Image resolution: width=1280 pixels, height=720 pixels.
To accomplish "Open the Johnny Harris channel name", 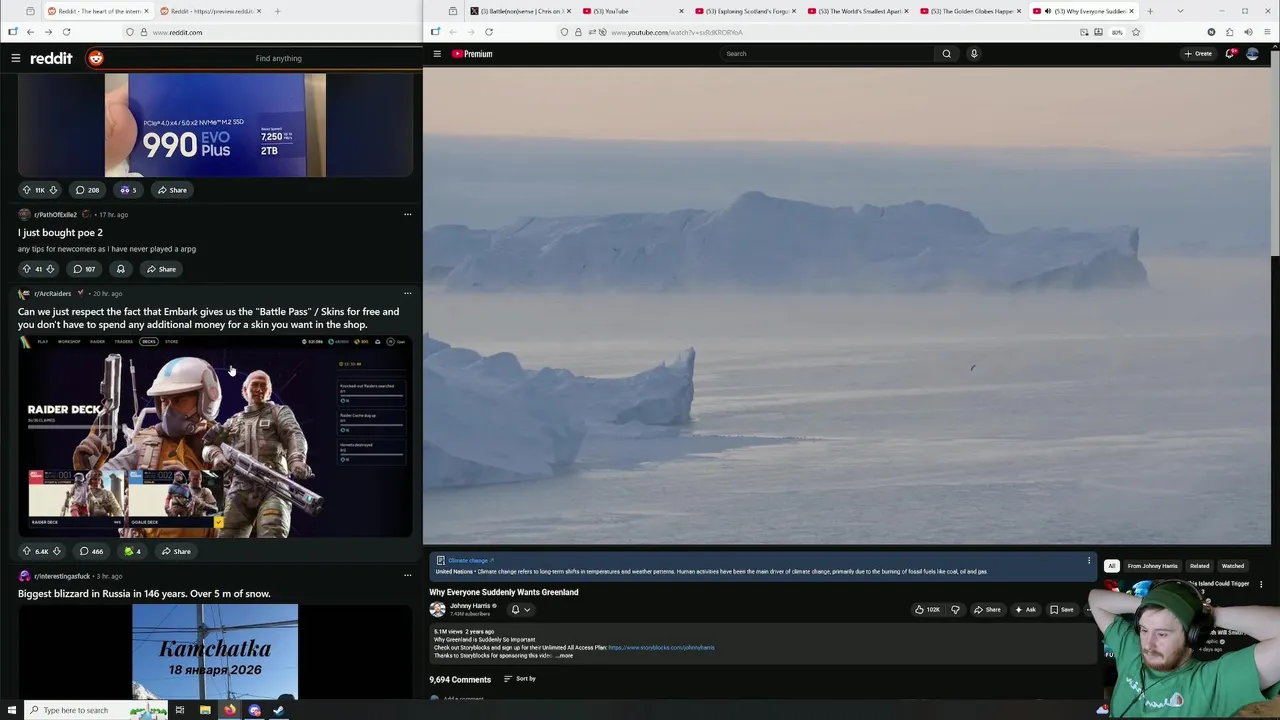I will (x=470, y=606).
